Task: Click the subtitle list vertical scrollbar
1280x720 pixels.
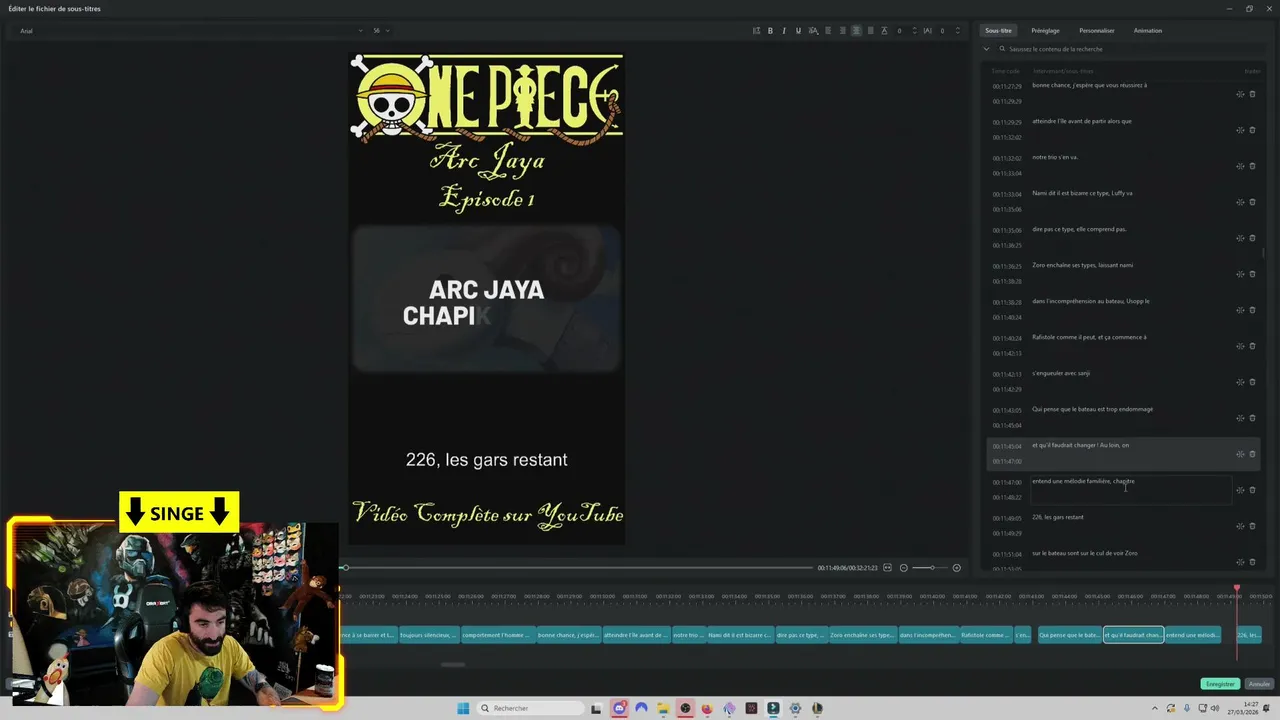Action: tap(1264, 252)
